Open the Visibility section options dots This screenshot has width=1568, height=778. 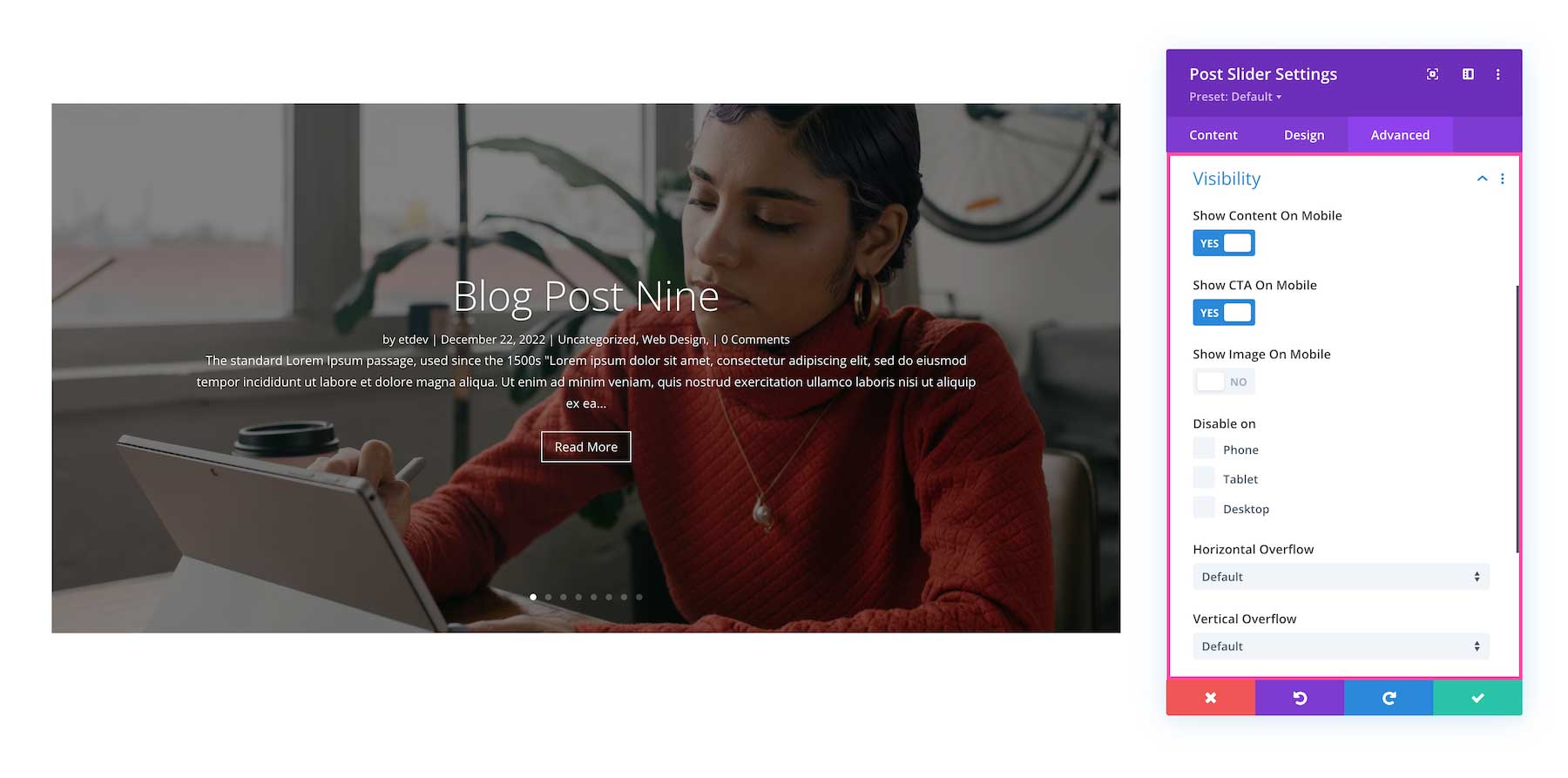1503,179
